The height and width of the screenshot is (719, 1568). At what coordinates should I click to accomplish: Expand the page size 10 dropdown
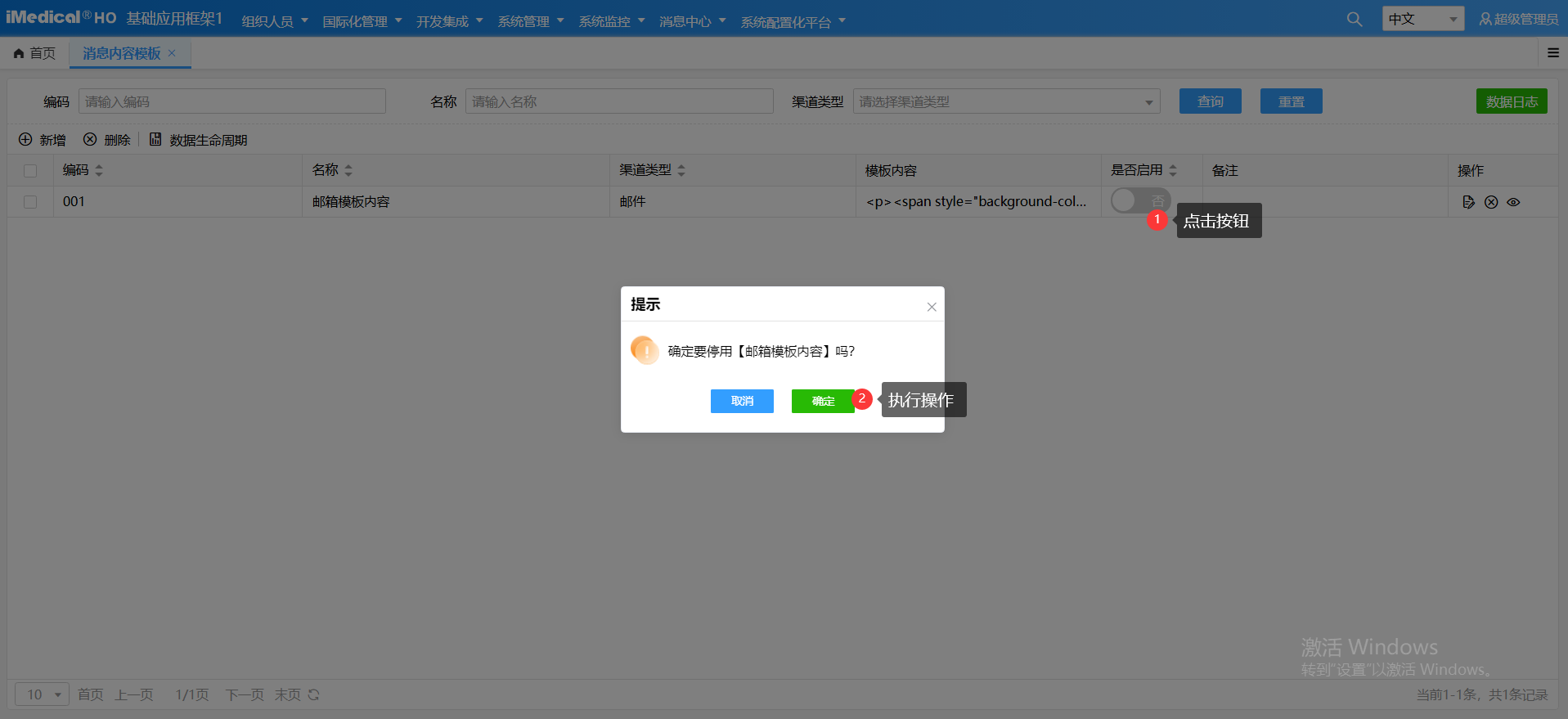point(42,694)
